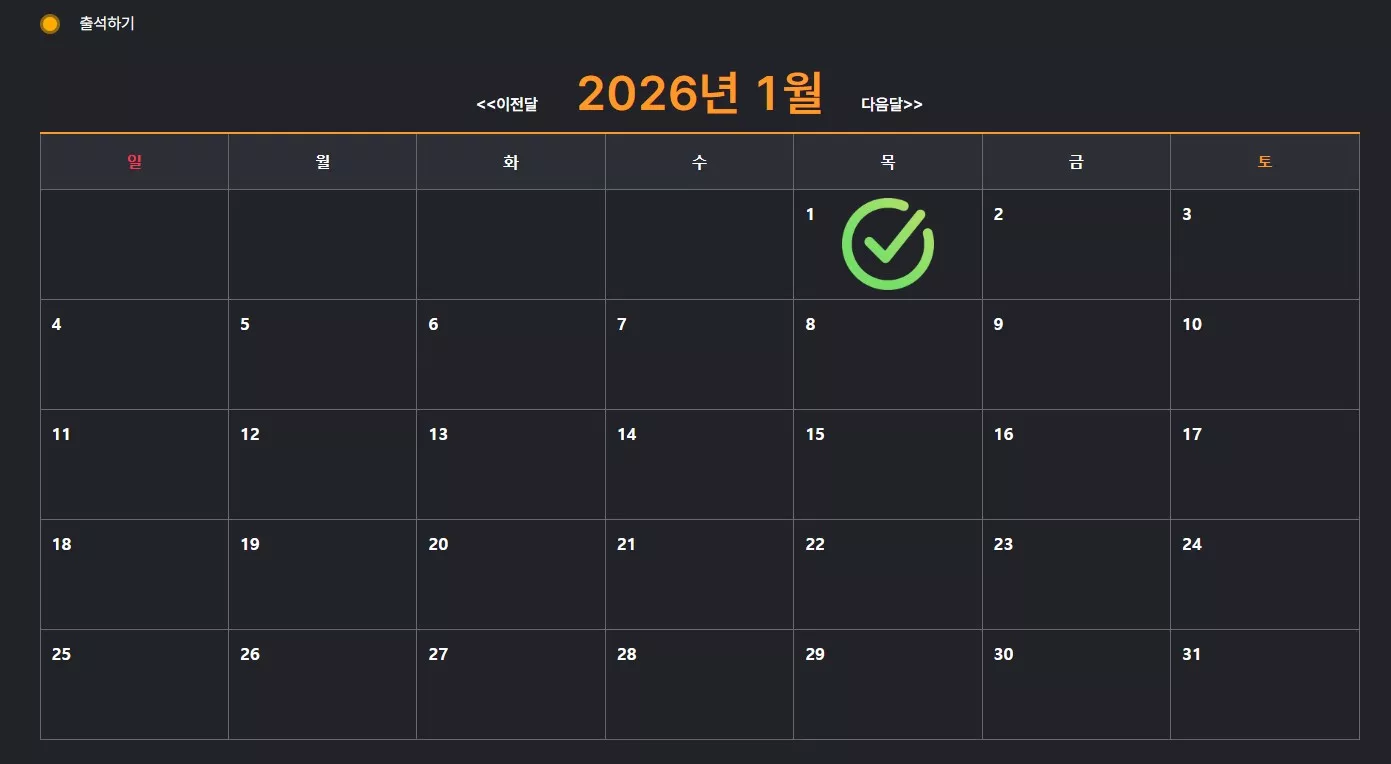Select date cell 22

tap(888, 575)
